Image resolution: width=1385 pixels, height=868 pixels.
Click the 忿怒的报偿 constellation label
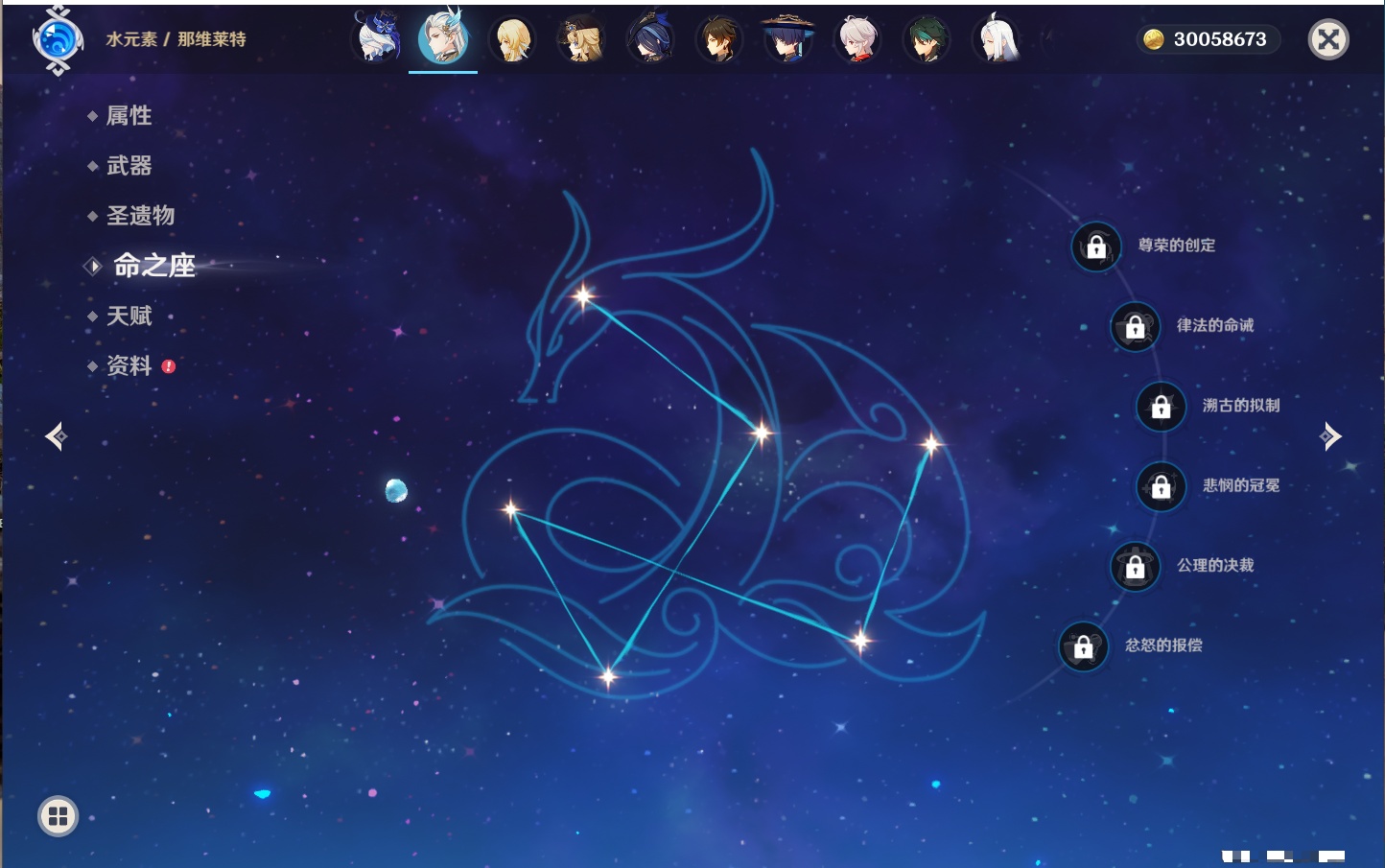(x=1163, y=645)
